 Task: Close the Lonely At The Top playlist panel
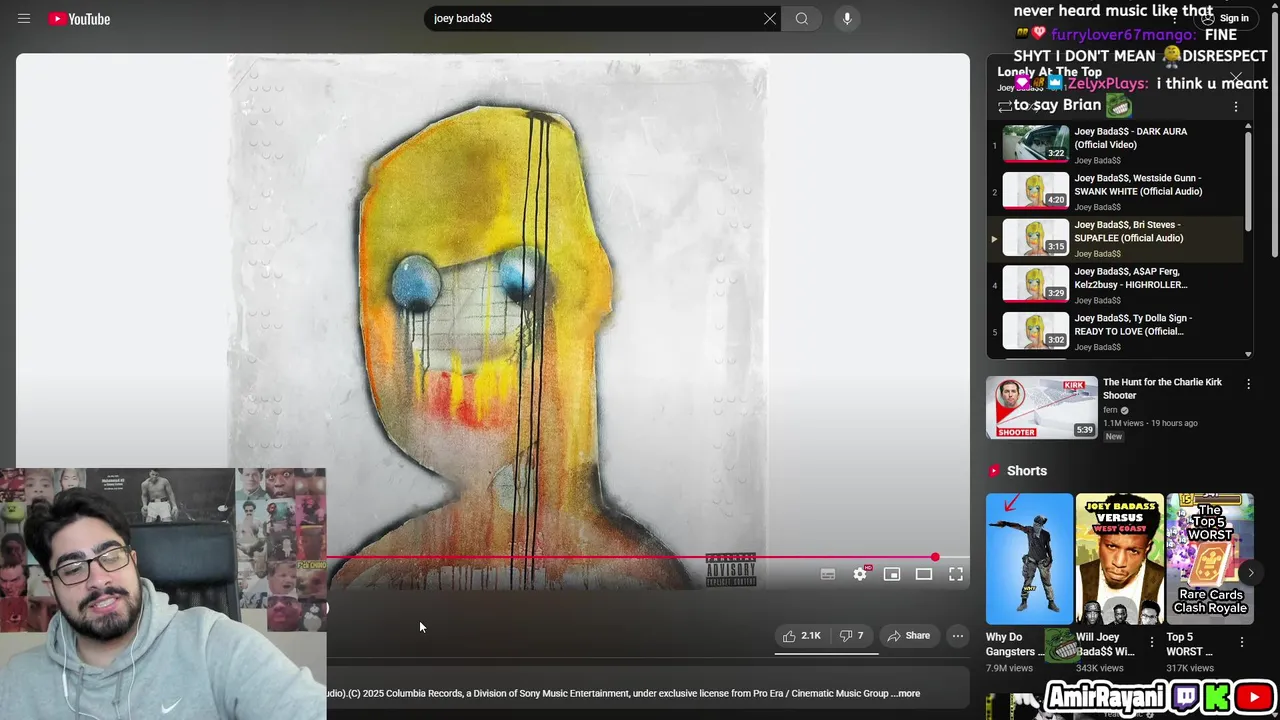(x=1236, y=76)
